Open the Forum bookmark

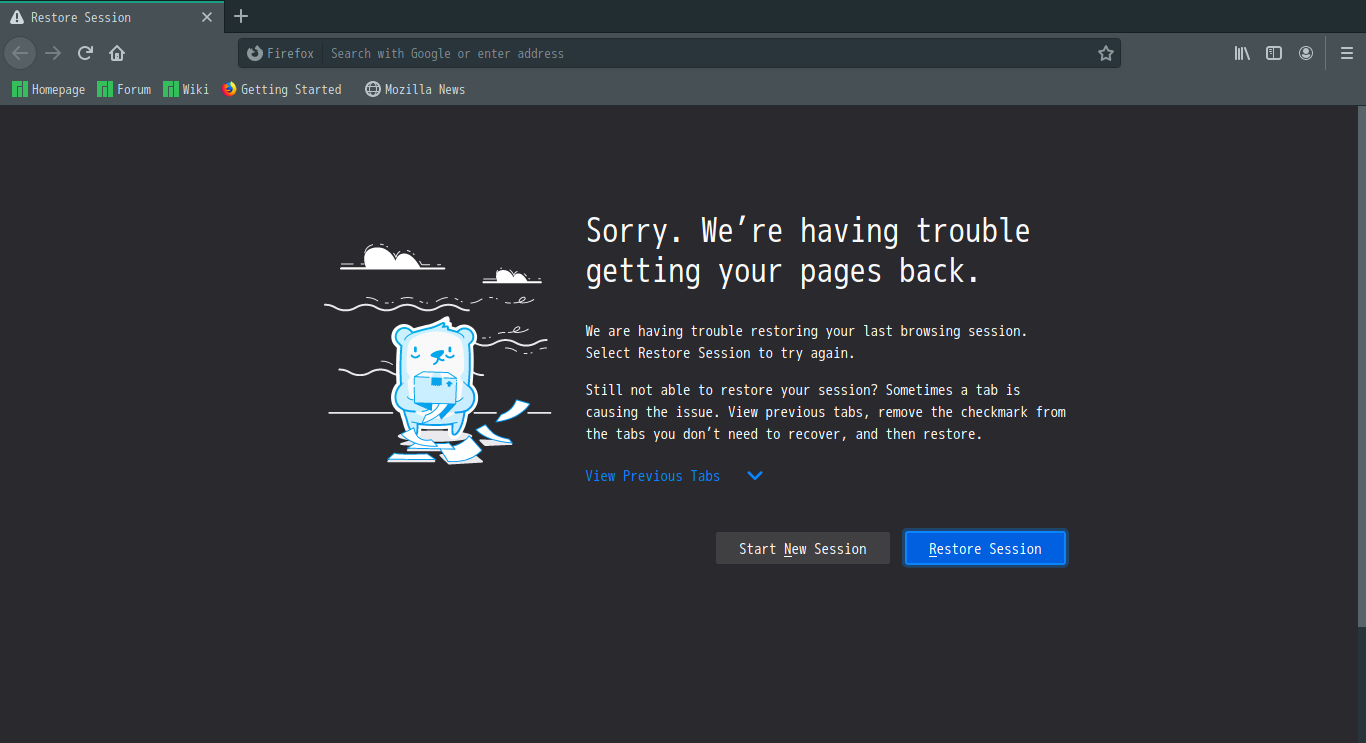coord(124,89)
